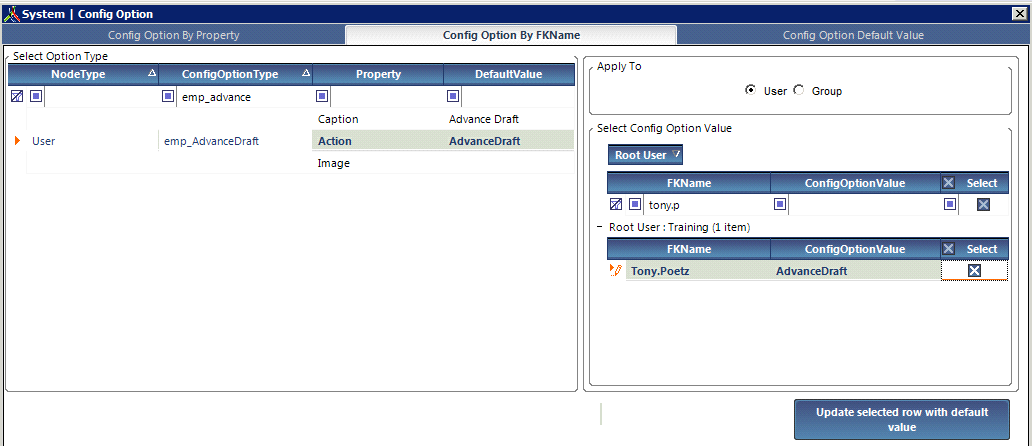
Task: Open the FKName filter operator icon
Action: [634, 205]
